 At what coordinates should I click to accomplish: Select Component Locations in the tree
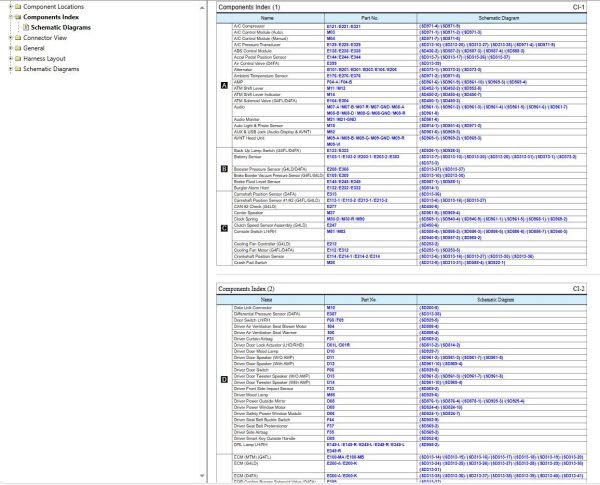[x=53, y=7]
